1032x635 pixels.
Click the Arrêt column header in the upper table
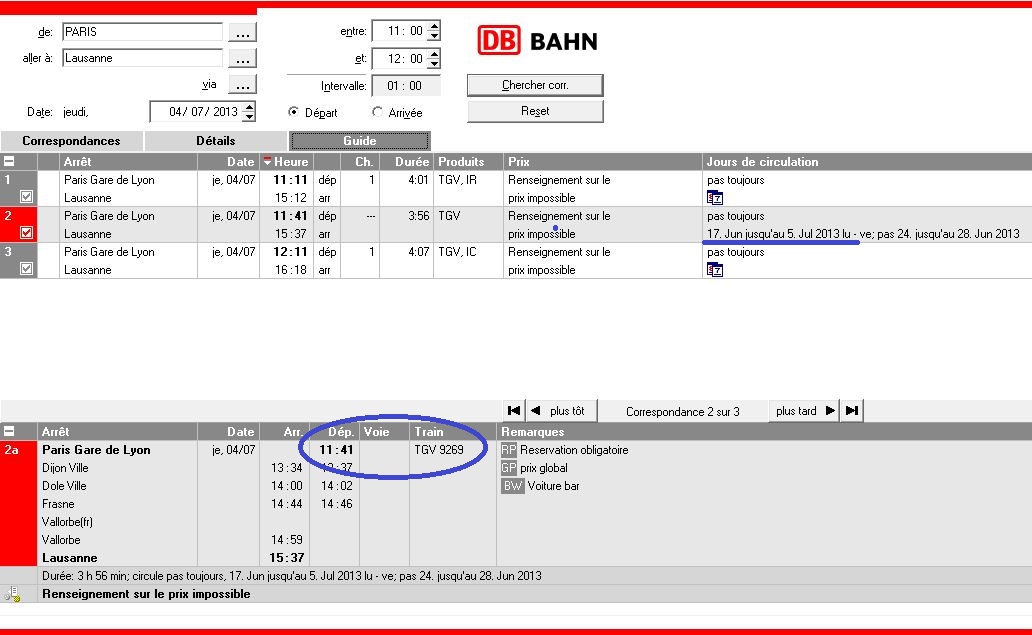pos(128,161)
